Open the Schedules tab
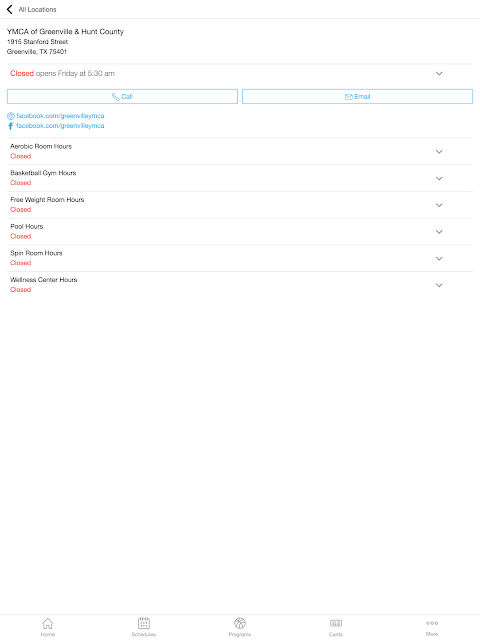The image size is (480, 640). [144, 627]
